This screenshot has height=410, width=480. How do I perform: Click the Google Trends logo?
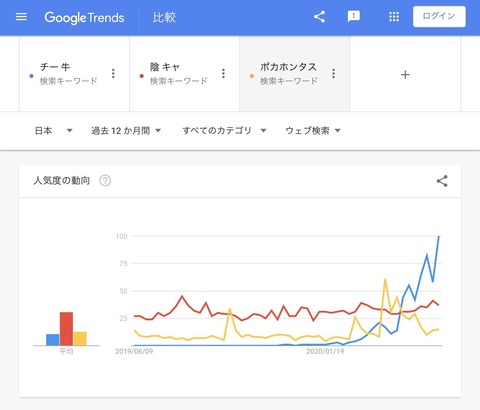(x=84, y=17)
